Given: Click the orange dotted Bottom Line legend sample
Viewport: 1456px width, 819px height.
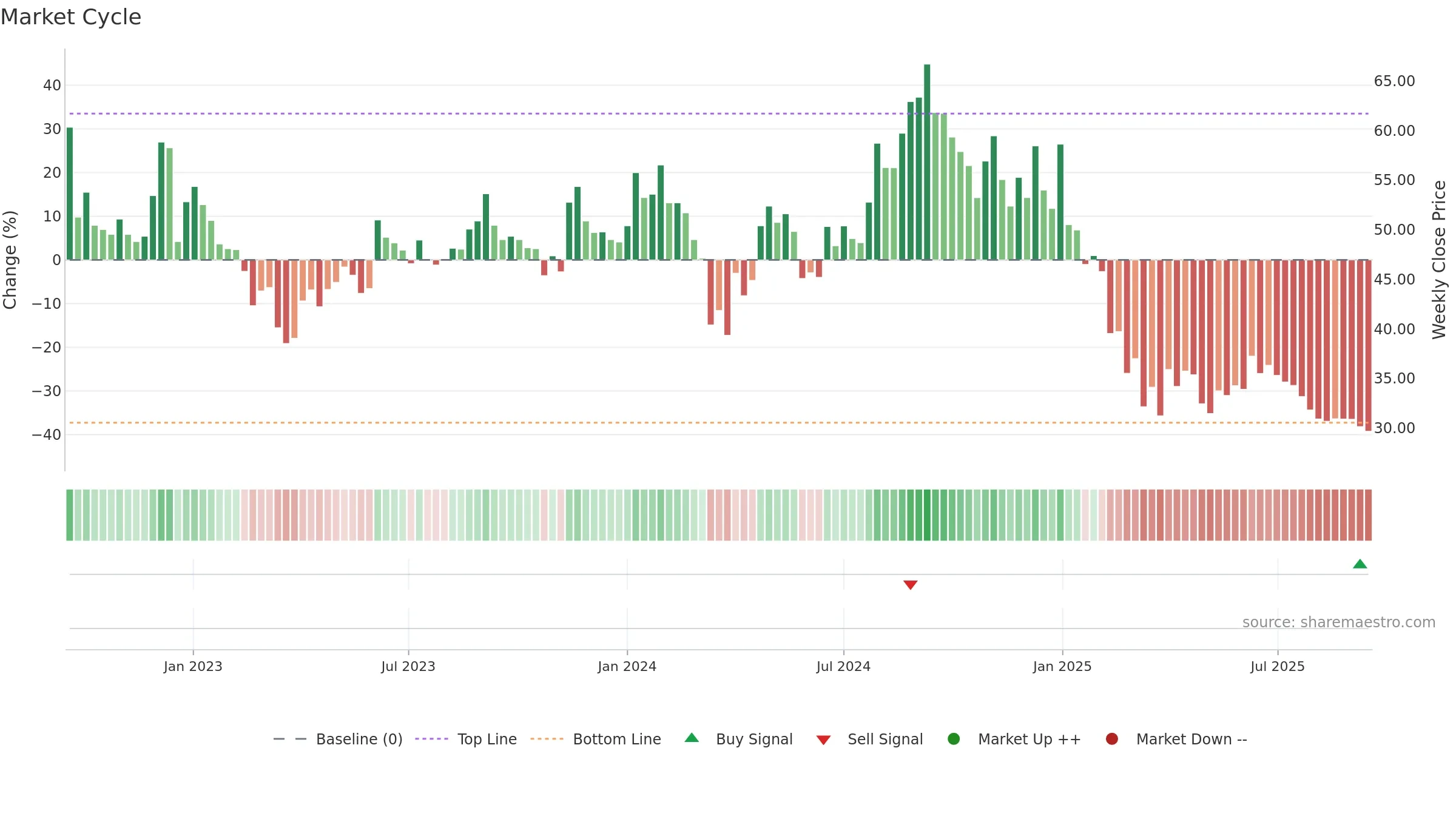Looking at the screenshot, I should coord(547,739).
